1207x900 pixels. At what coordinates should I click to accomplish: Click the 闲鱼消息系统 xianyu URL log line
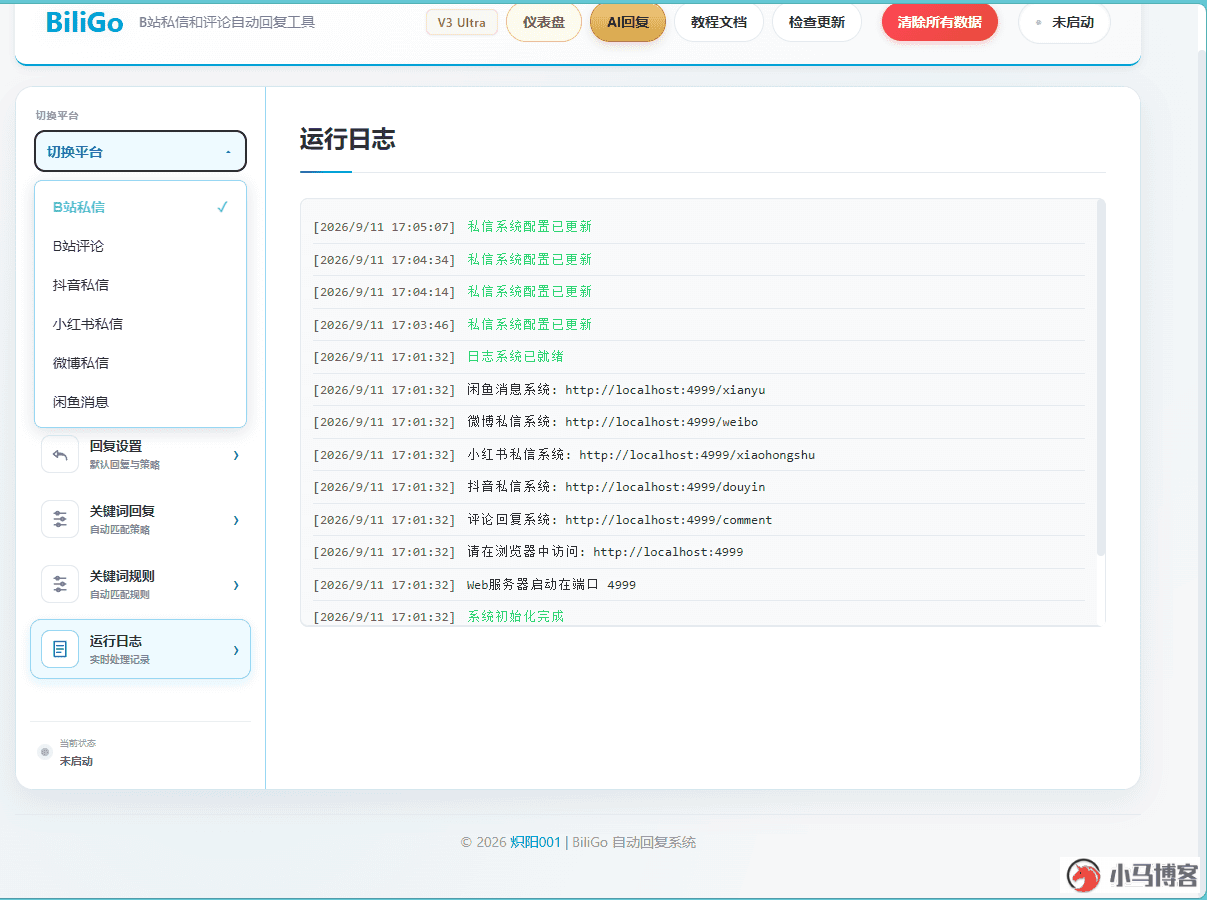coord(699,390)
